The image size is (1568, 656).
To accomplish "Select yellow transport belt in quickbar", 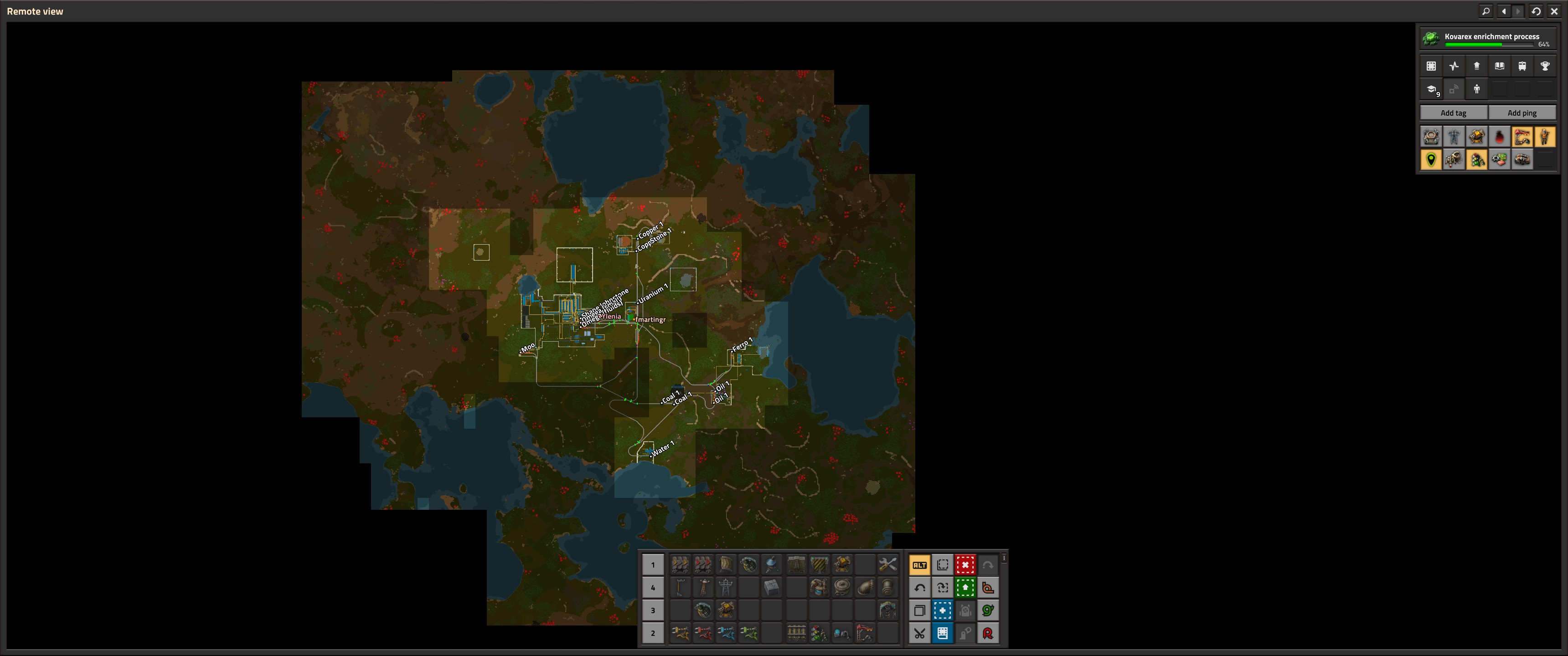I will (x=680, y=565).
